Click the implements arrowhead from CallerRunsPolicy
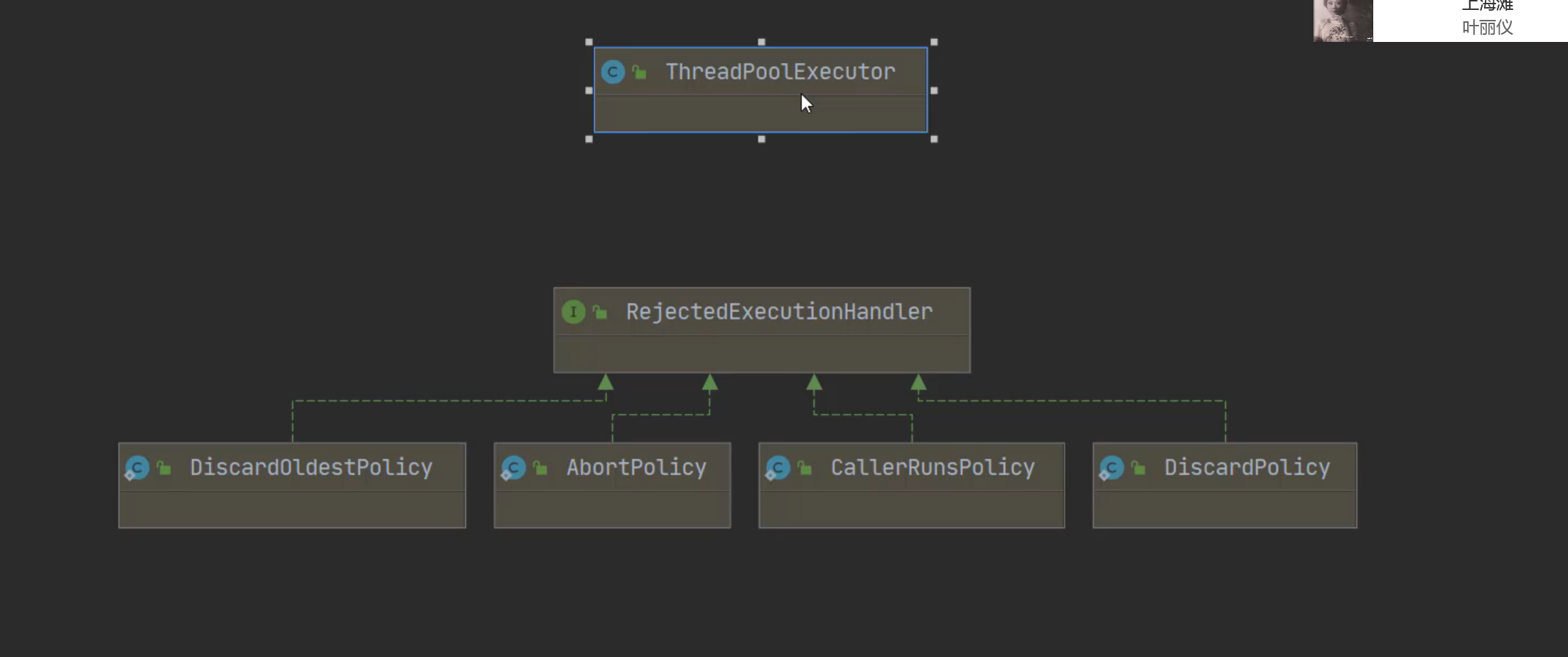 [x=814, y=382]
